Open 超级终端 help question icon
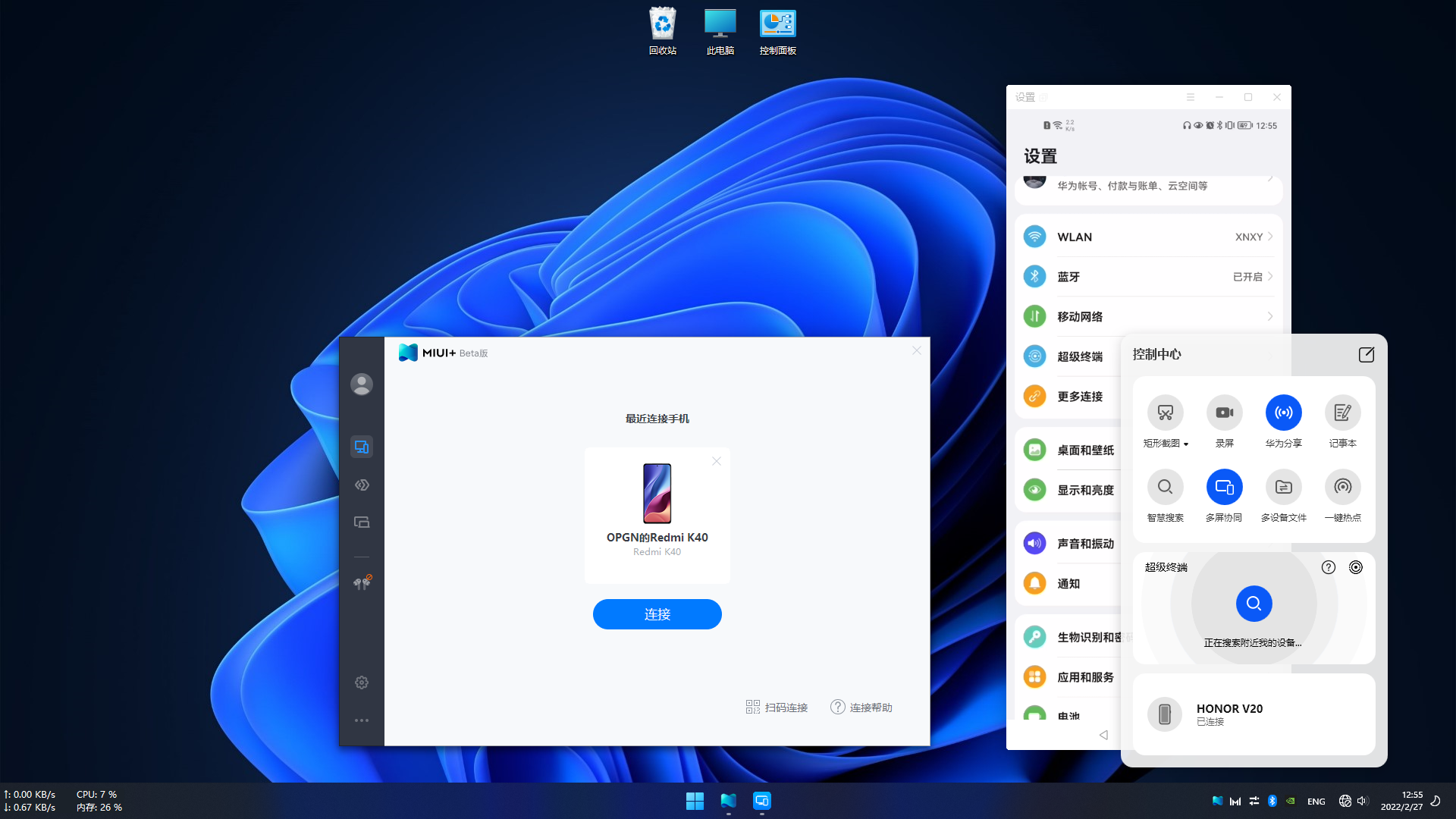 (x=1329, y=567)
